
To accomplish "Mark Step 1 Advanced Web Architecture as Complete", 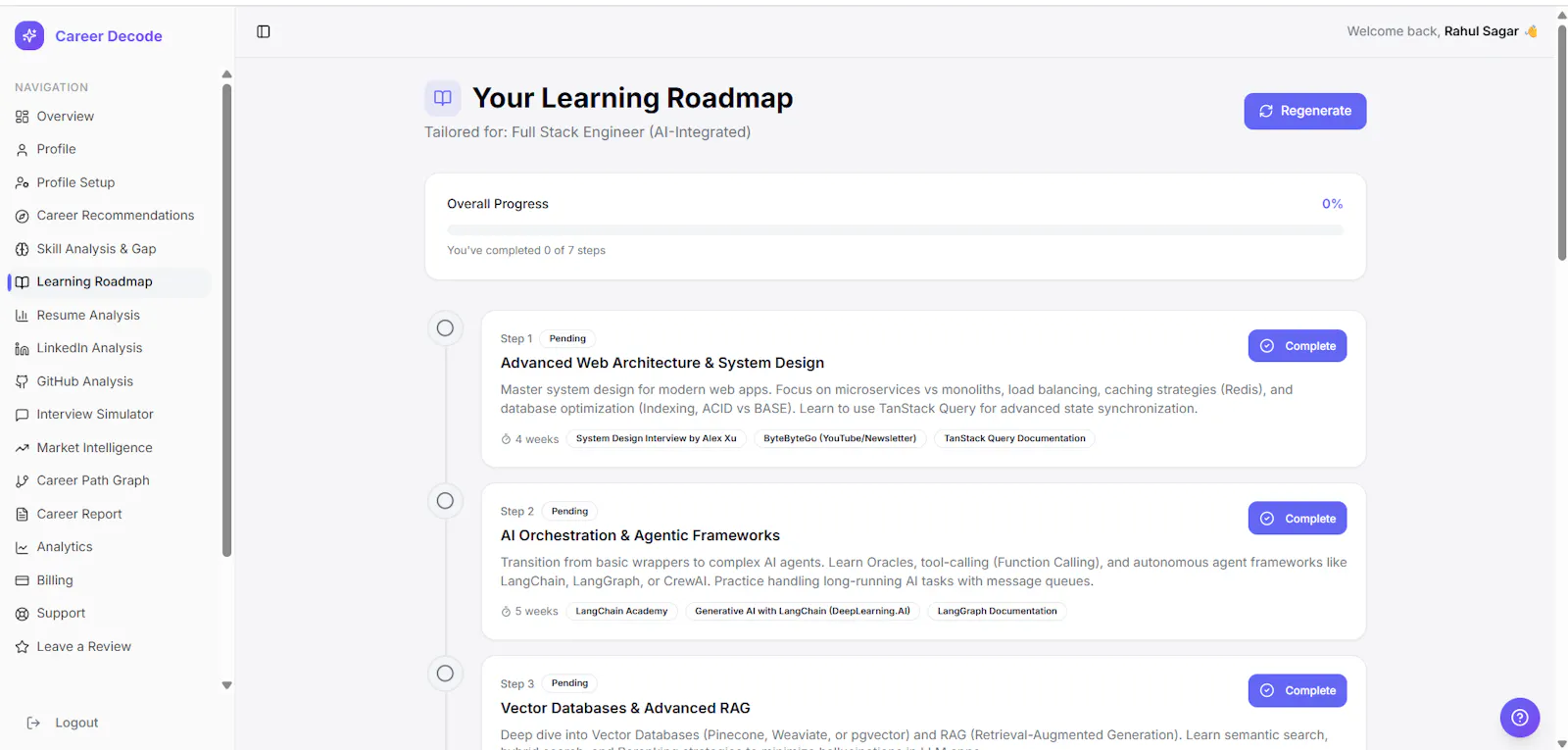I will click(1297, 346).
